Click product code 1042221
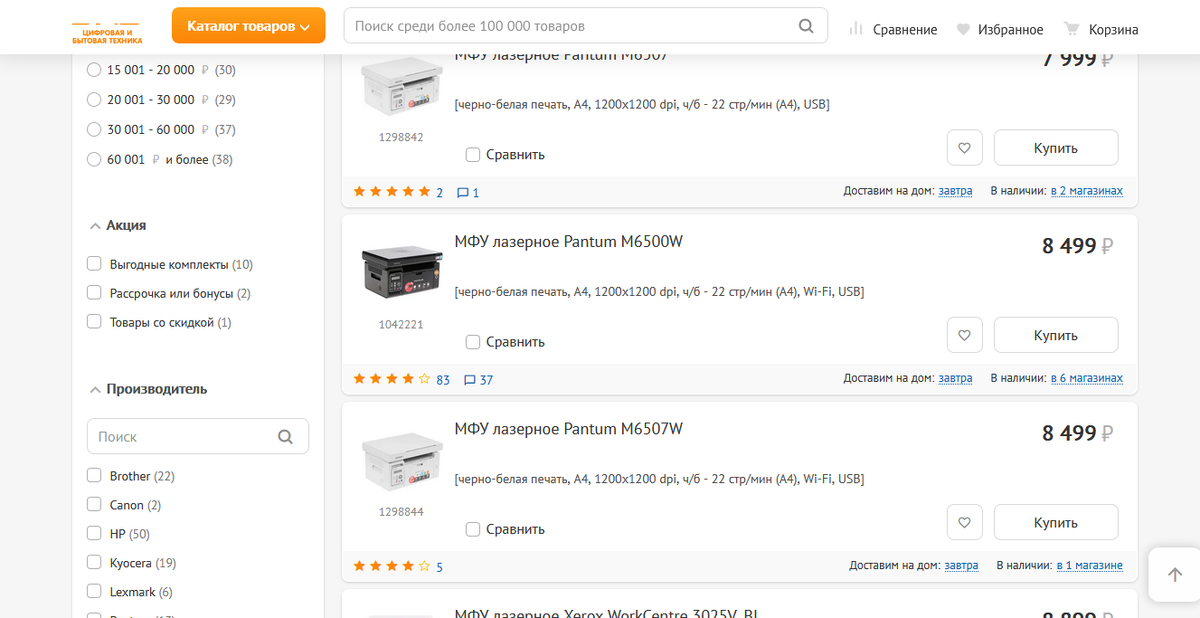Screen dimensions: 1200x618 point(401,325)
